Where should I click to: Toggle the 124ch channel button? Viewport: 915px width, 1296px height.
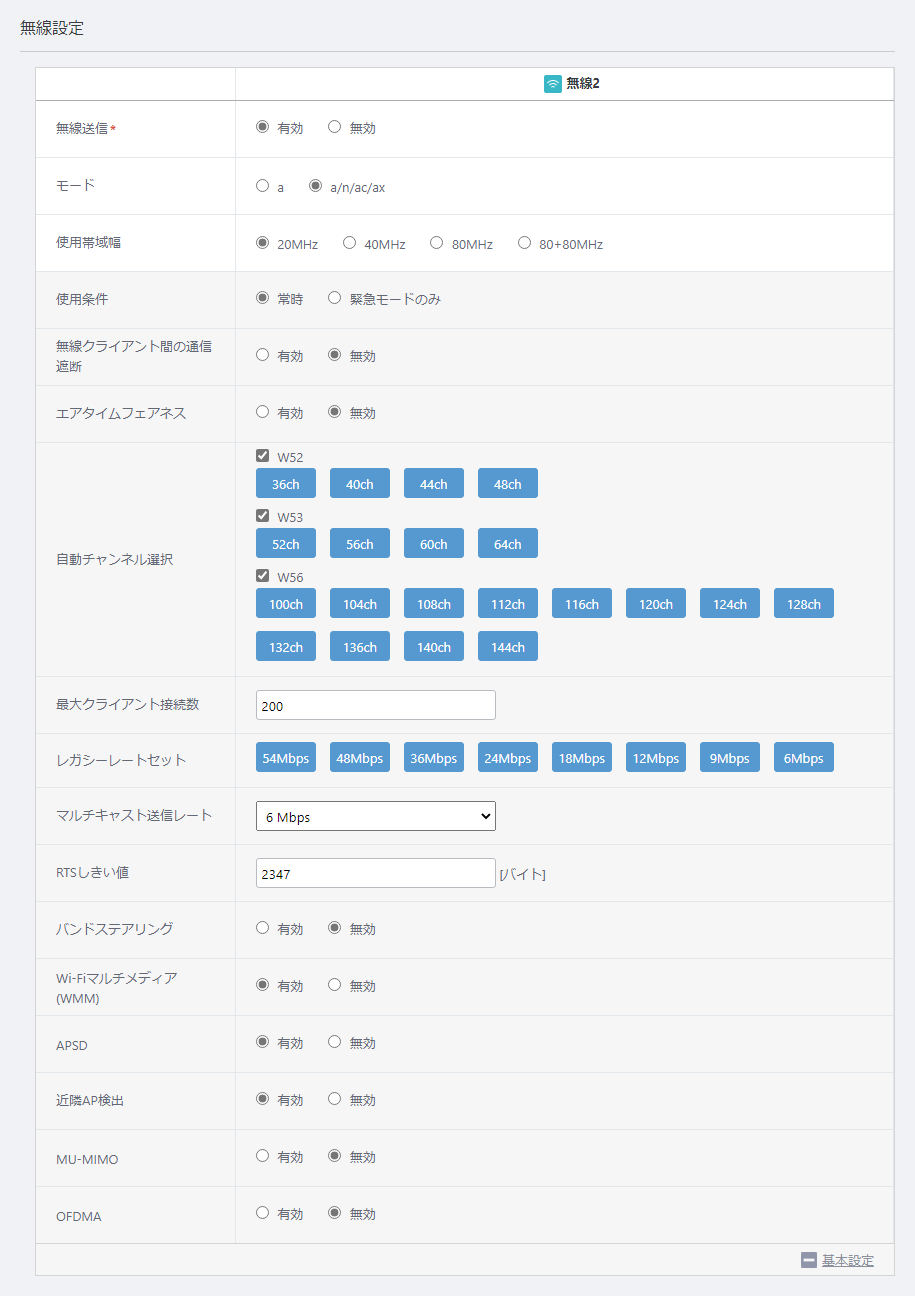730,603
